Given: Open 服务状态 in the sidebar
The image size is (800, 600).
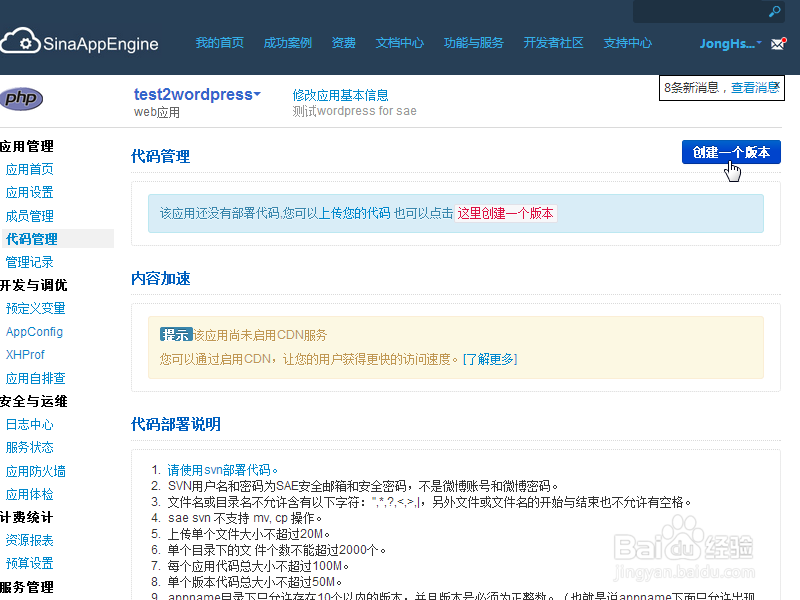Looking at the screenshot, I should 30,447.
